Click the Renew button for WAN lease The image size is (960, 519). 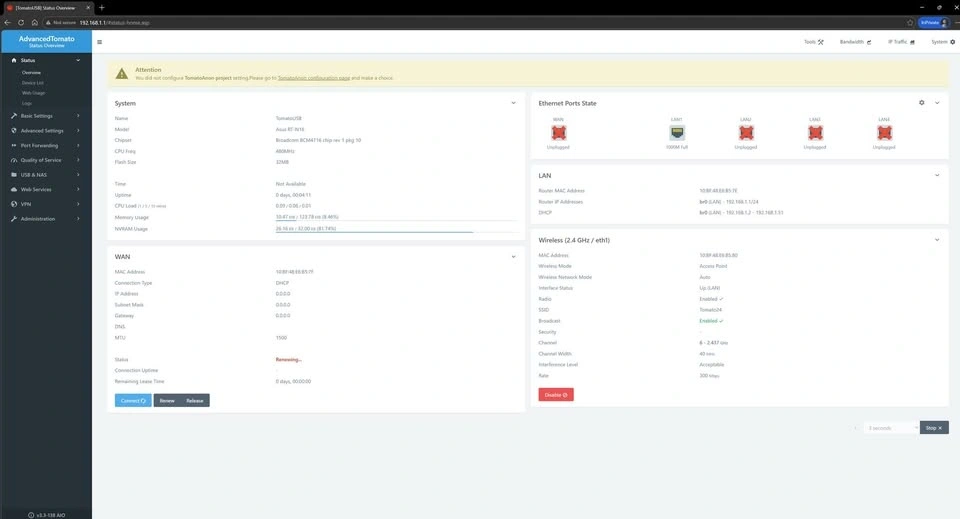coord(167,400)
